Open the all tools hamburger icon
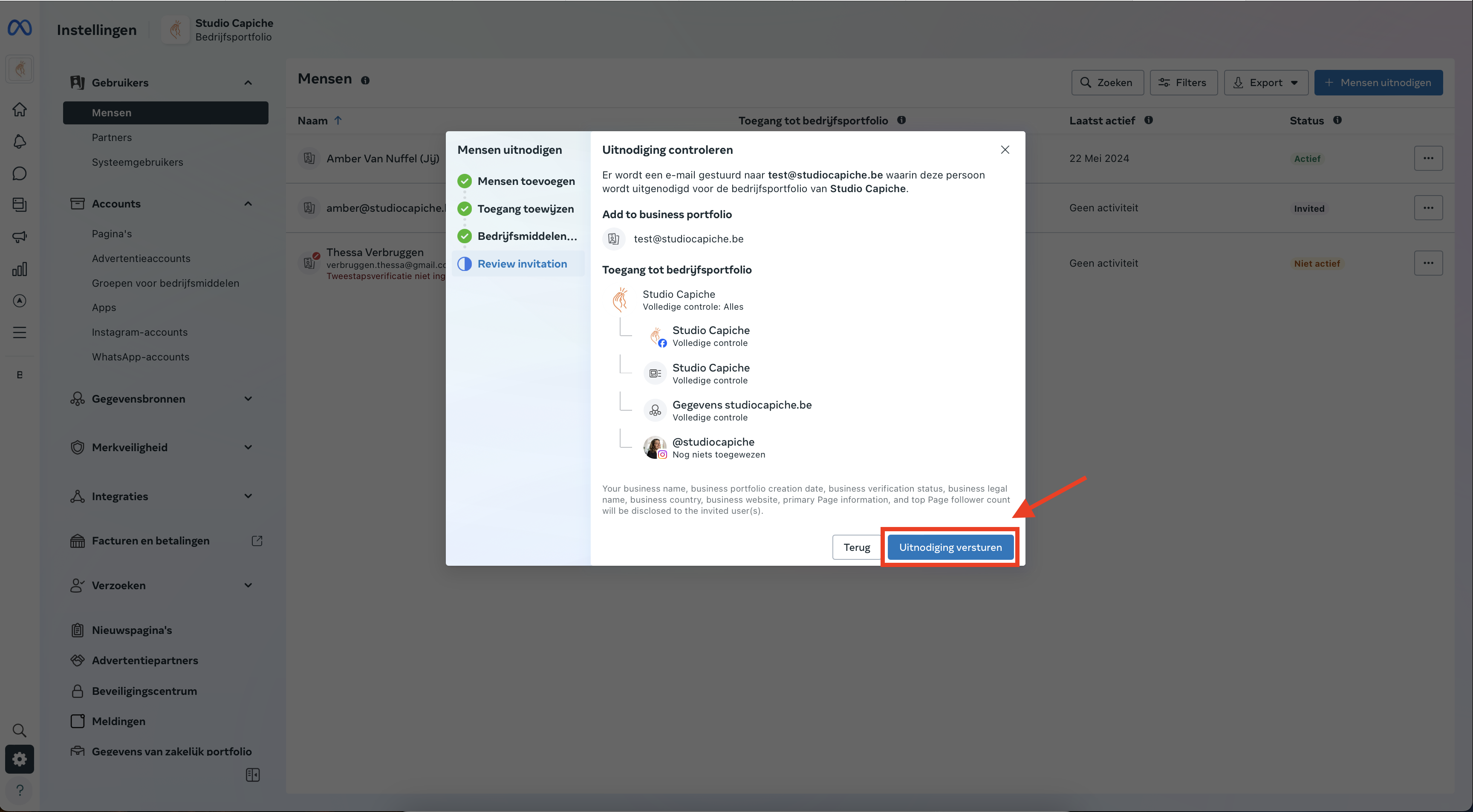1473x812 pixels. pyautogui.click(x=20, y=333)
